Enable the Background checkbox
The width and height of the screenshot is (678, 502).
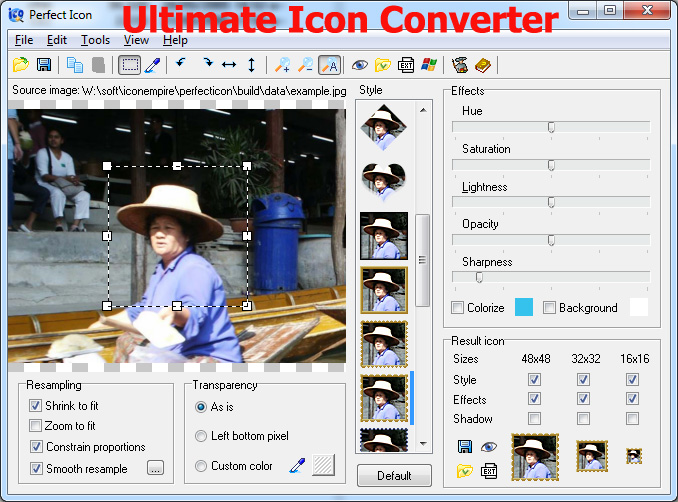pyautogui.click(x=549, y=307)
